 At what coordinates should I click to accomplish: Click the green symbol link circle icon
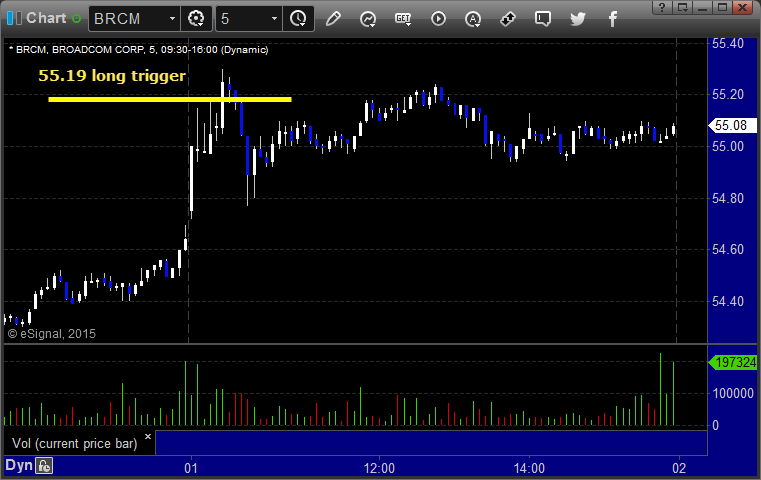point(76,19)
